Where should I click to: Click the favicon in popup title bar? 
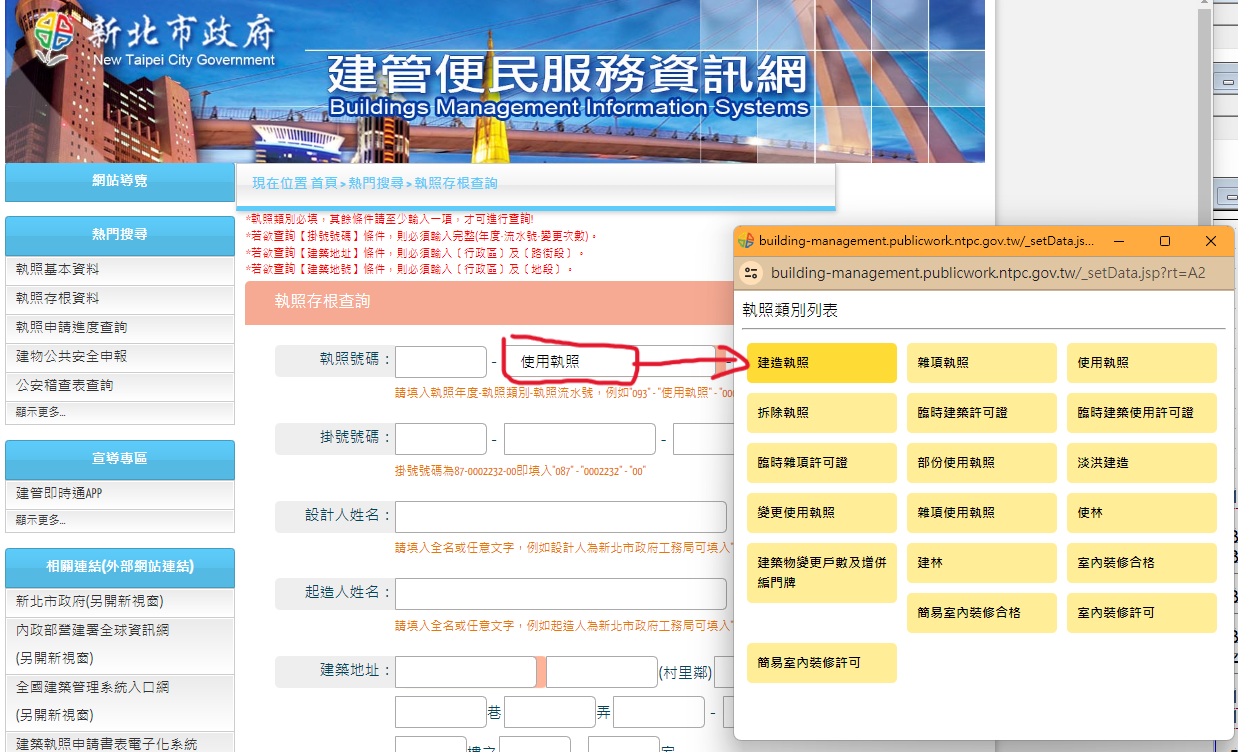[x=745, y=241]
